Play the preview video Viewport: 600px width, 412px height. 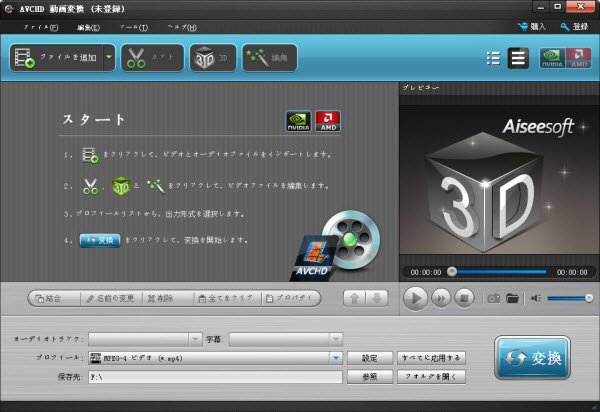click(415, 298)
